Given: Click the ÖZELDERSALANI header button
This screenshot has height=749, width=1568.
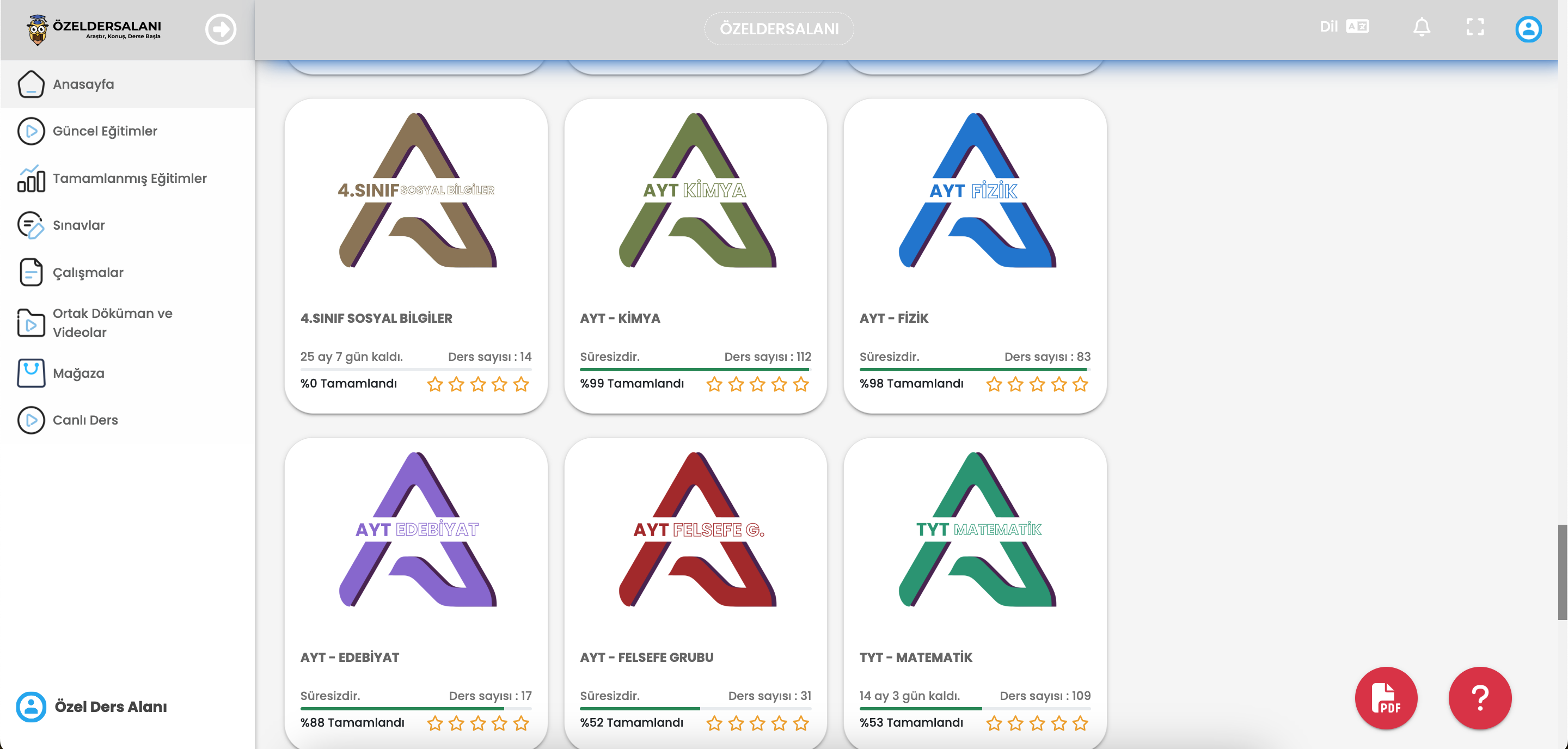Looking at the screenshot, I should tap(779, 29).
